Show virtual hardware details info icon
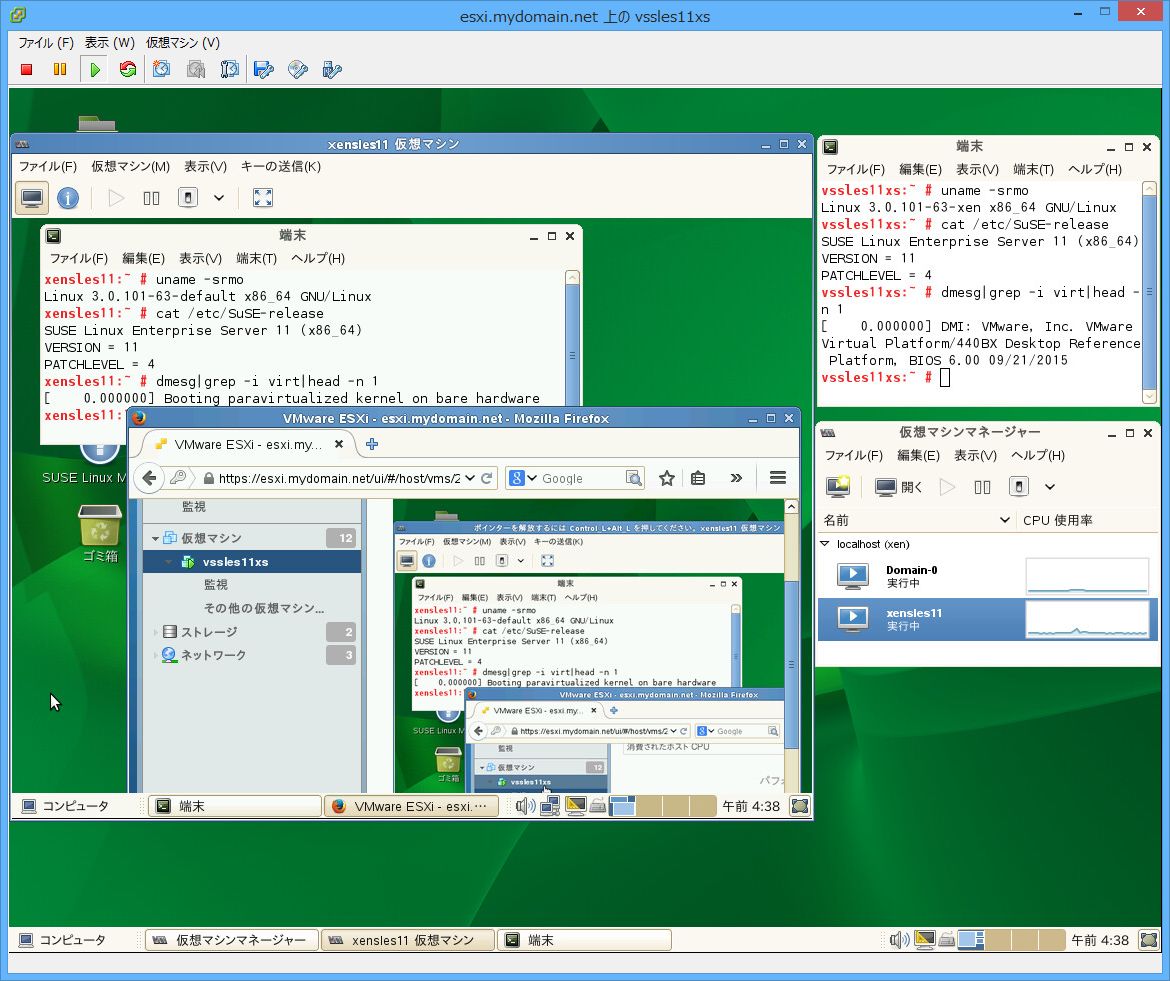The image size is (1170, 981). click(68, 198)
